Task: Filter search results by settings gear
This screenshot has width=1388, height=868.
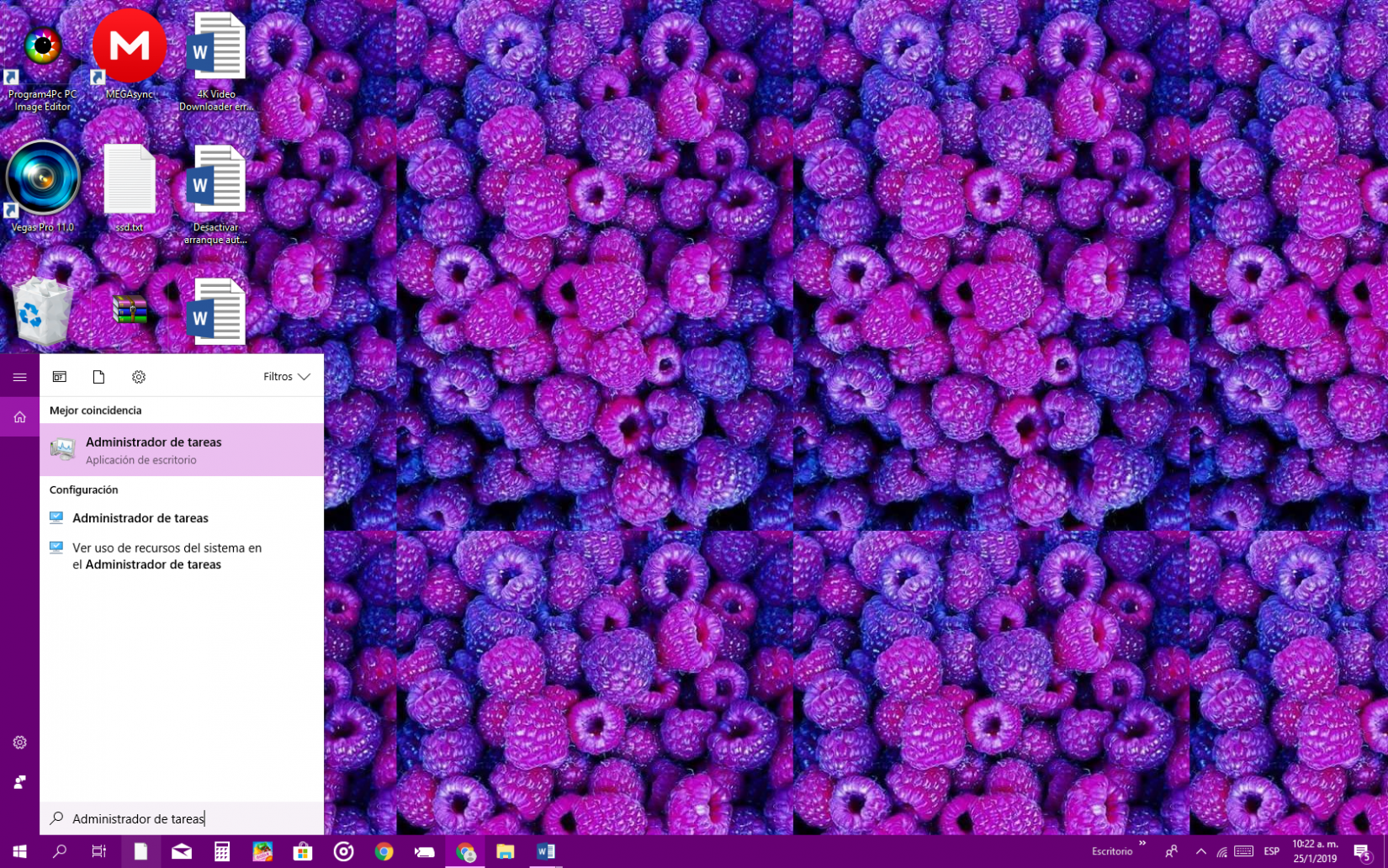Action: tap(139, 377)
